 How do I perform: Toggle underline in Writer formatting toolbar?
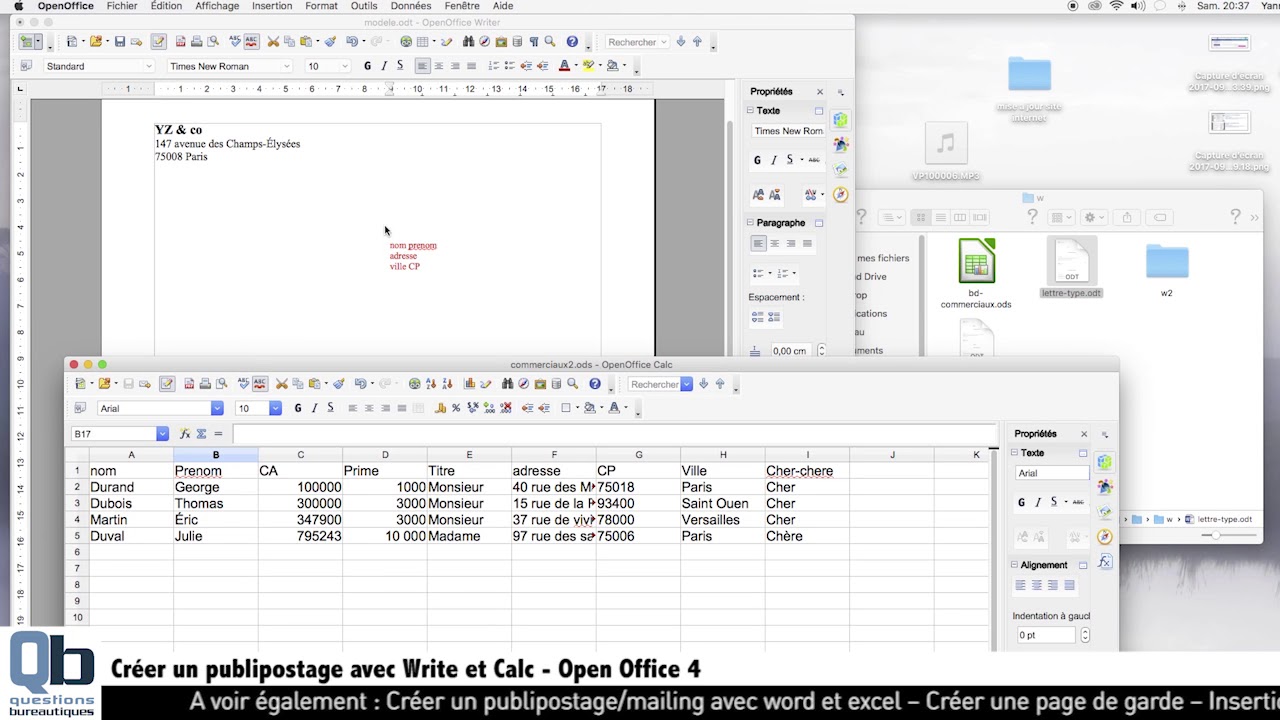(400, 66)
